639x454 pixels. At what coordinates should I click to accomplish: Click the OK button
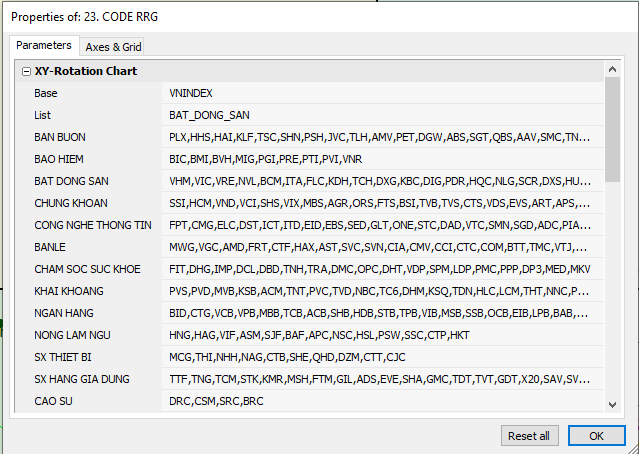pyautogui.click(x=596, y=436)
